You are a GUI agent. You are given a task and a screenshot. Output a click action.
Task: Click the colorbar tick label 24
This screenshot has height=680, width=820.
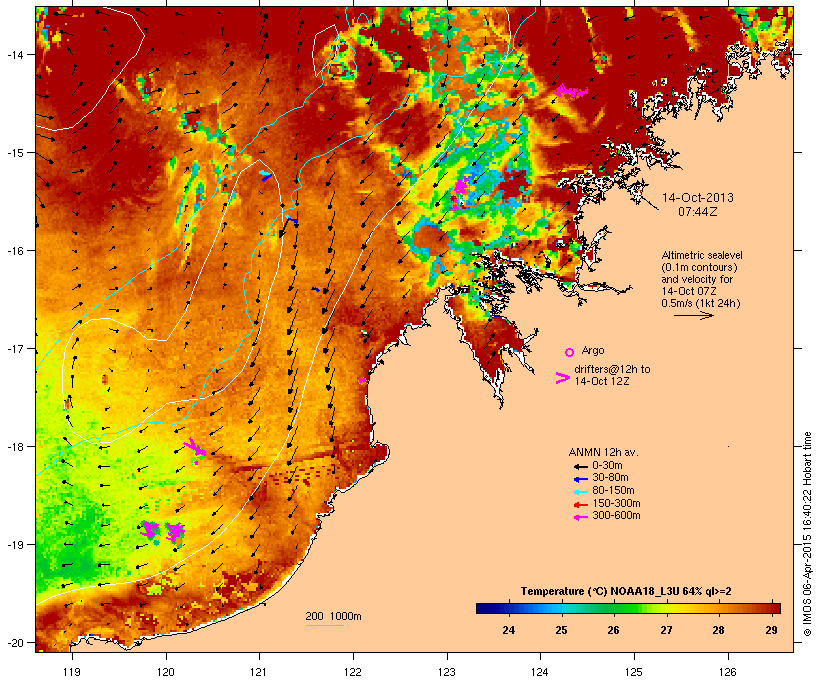pos(508,630)
